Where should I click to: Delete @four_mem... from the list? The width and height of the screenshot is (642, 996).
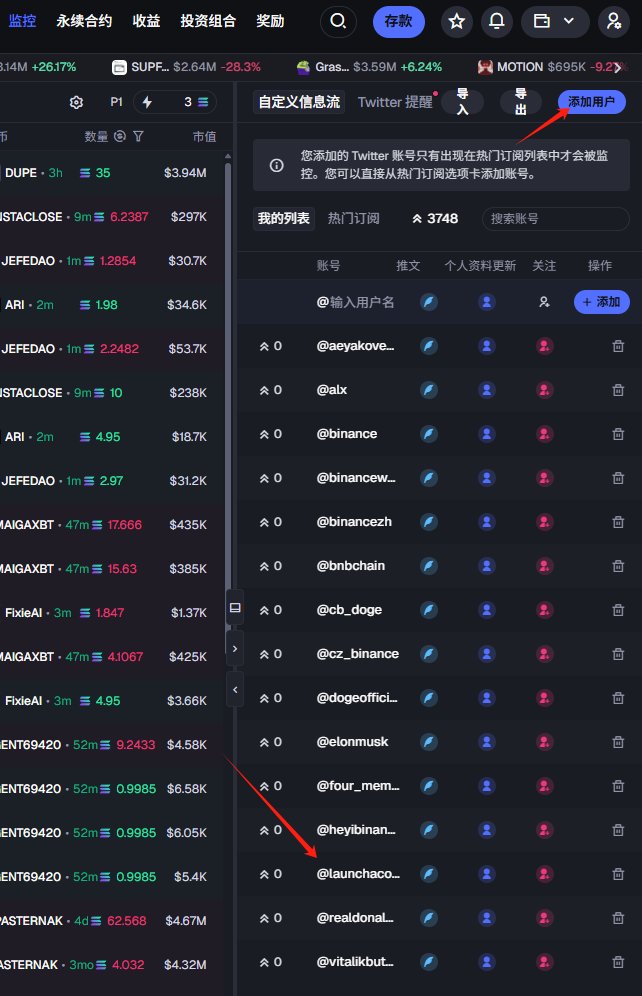[618, 786]
